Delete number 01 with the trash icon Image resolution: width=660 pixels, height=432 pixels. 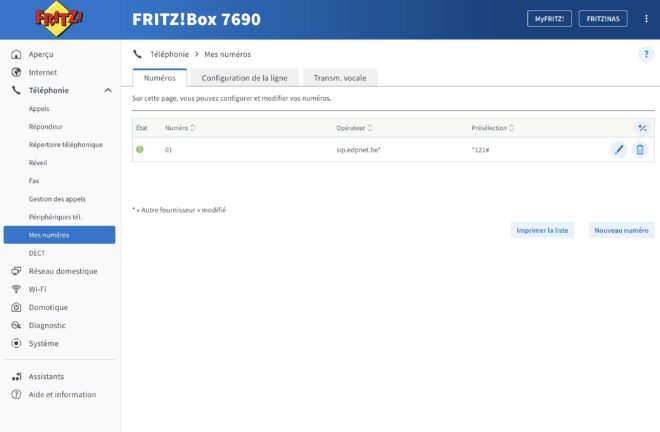click(x=640, y=149)
